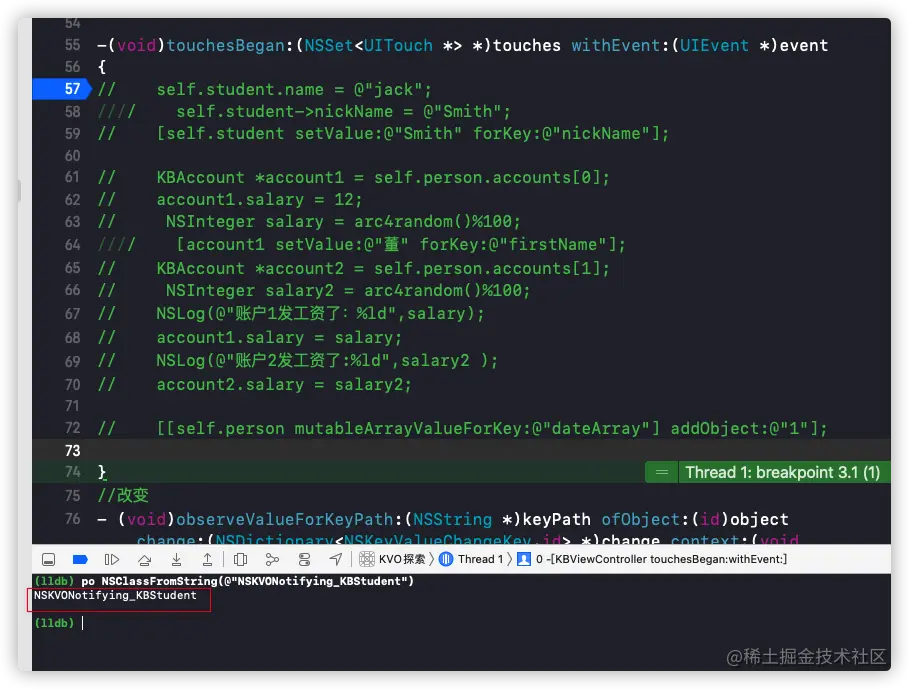Select the touchesBegan:withEvent: stack frame
This screenshot has height=689, width=909.
point(652,559)
